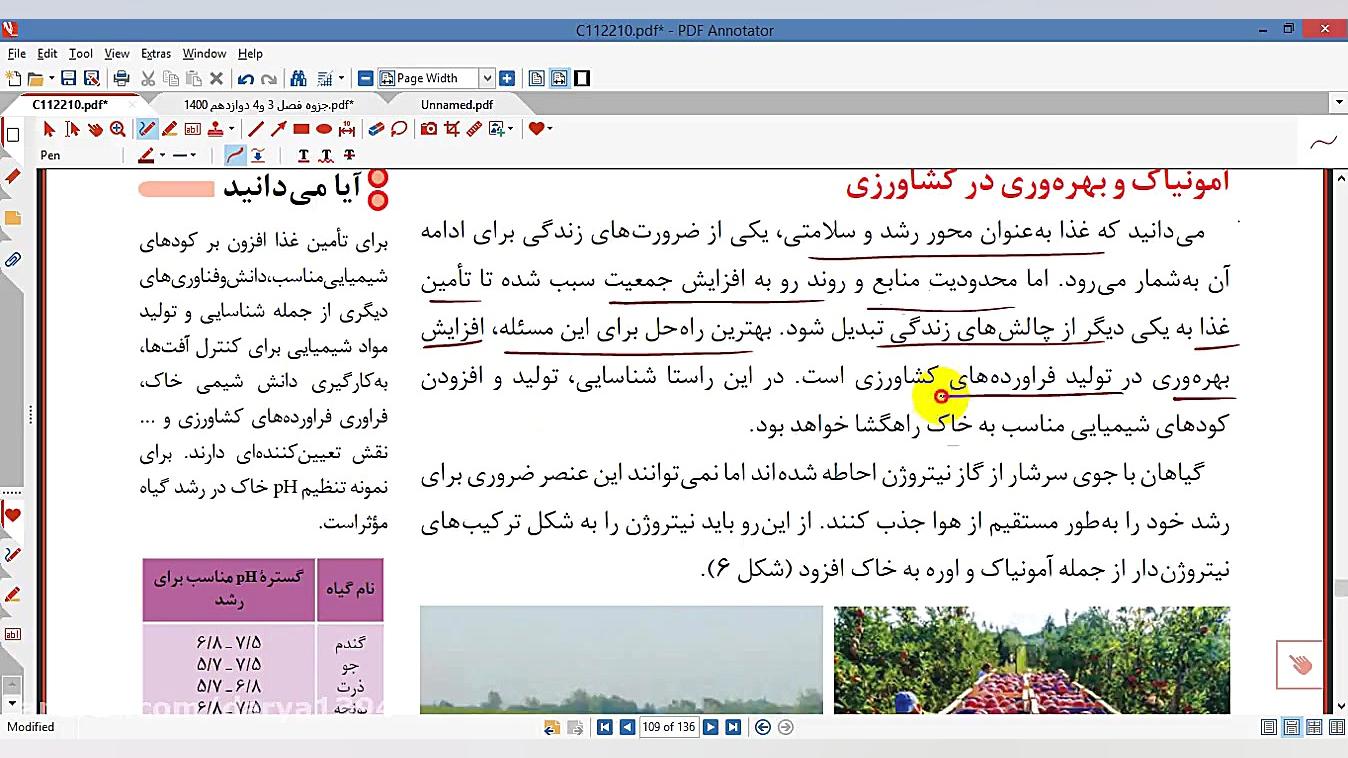This screenshot has height=758, width=1348.
Task: Open the Extras menu
Action: point(156,53)
